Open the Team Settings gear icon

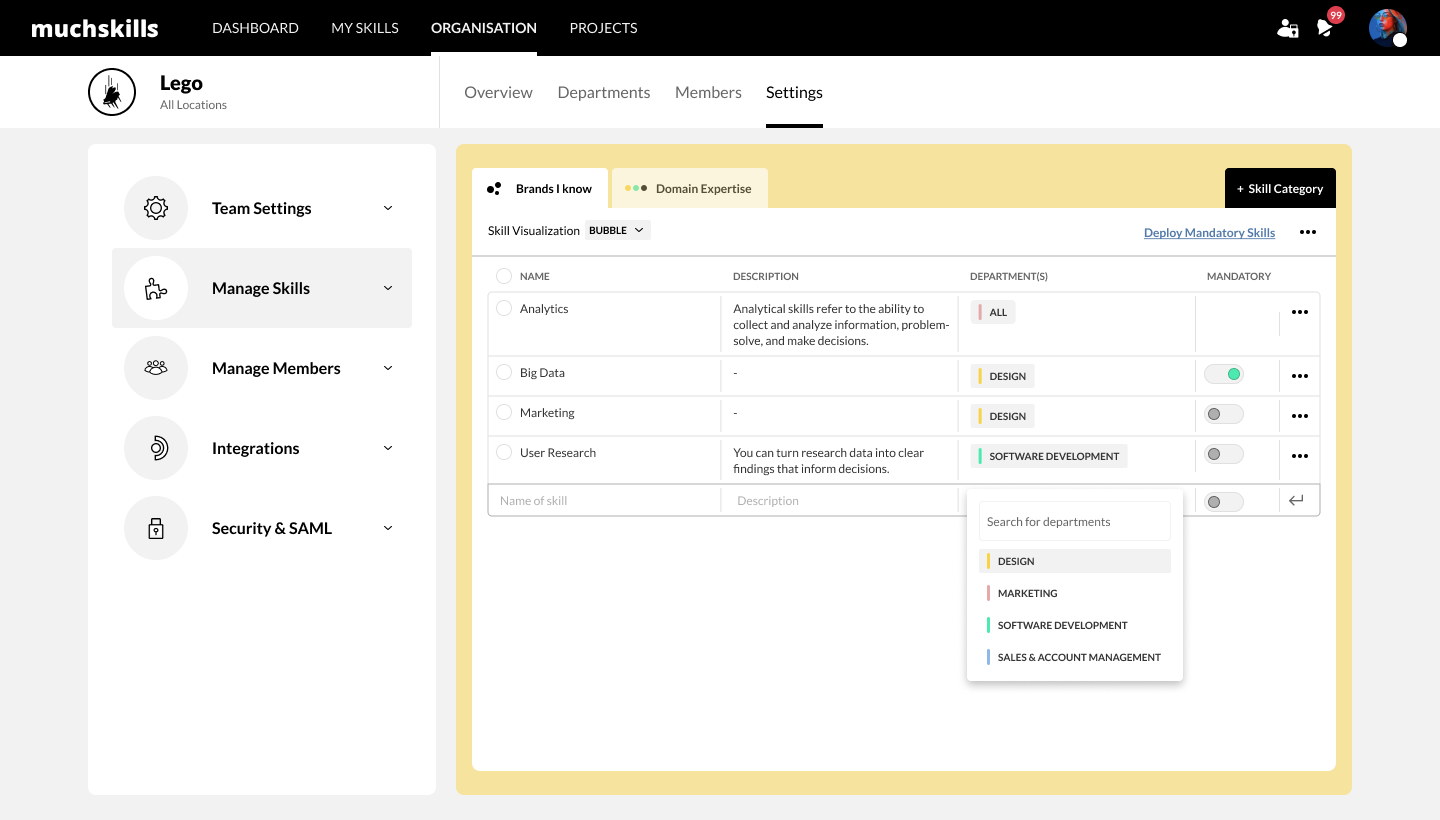(156, 208)
